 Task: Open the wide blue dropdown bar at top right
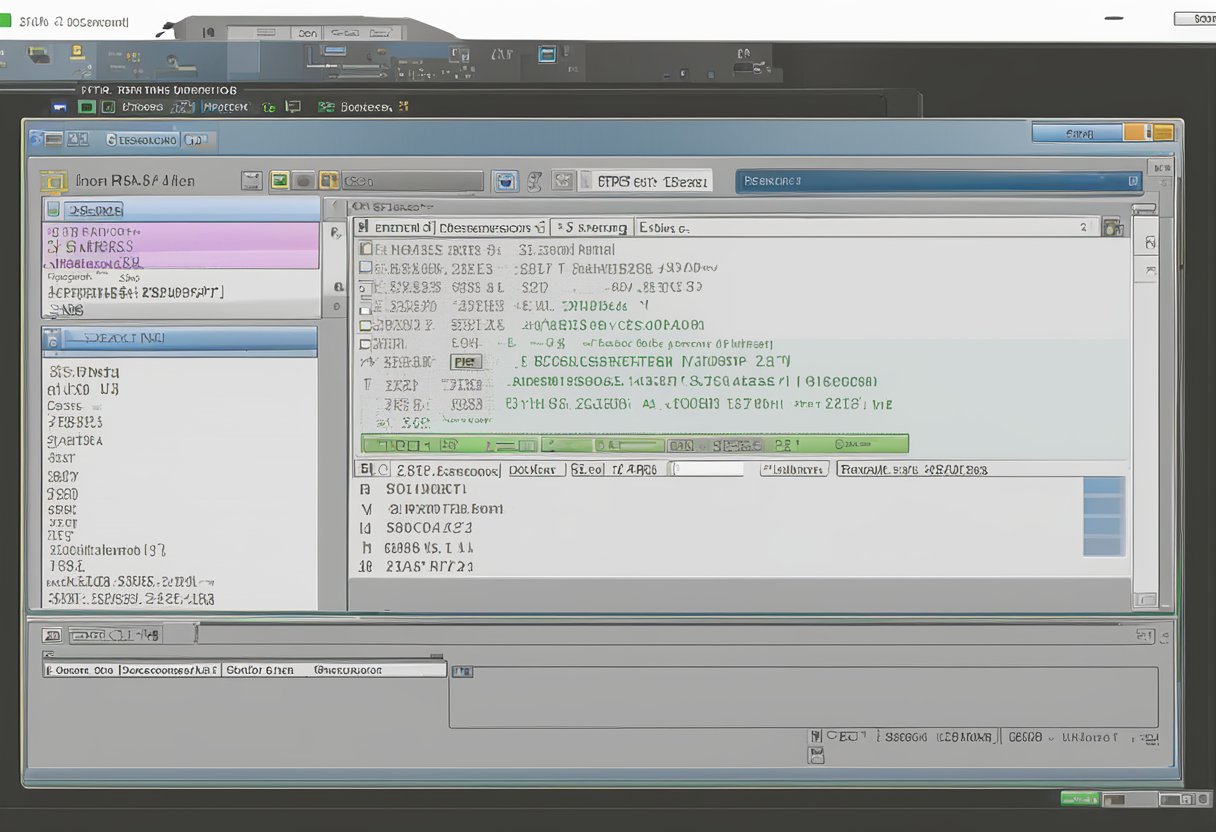click(939, 181)
